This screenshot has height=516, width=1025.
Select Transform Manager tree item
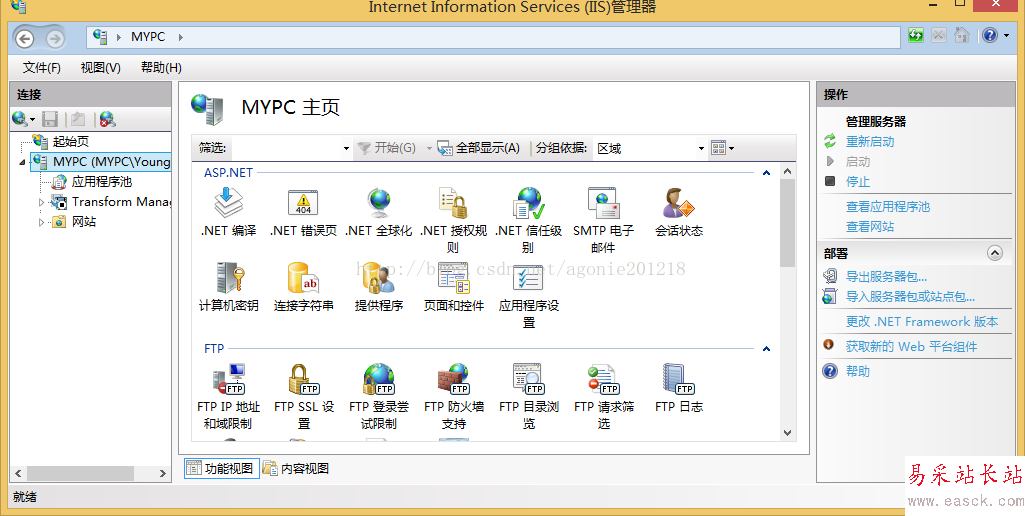(121, 202)
